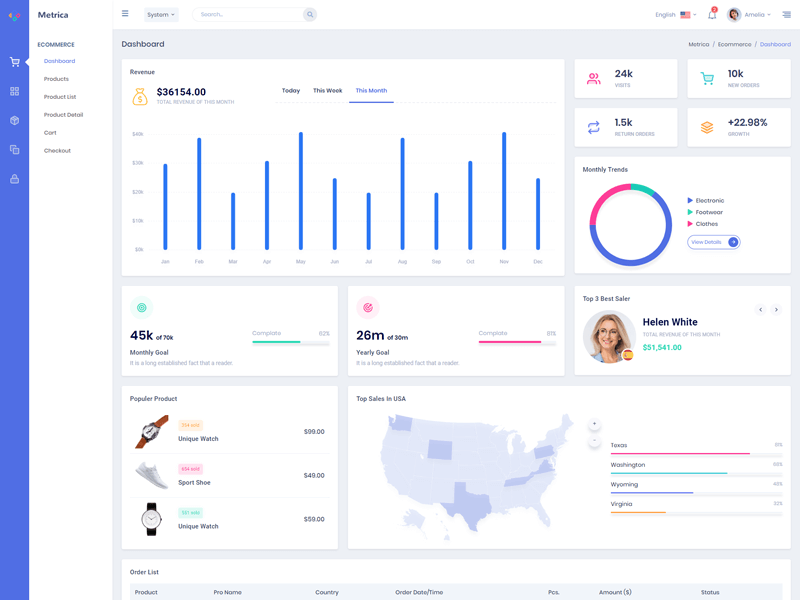
Task: Click into the Search input field
Action: pos(247,15)
